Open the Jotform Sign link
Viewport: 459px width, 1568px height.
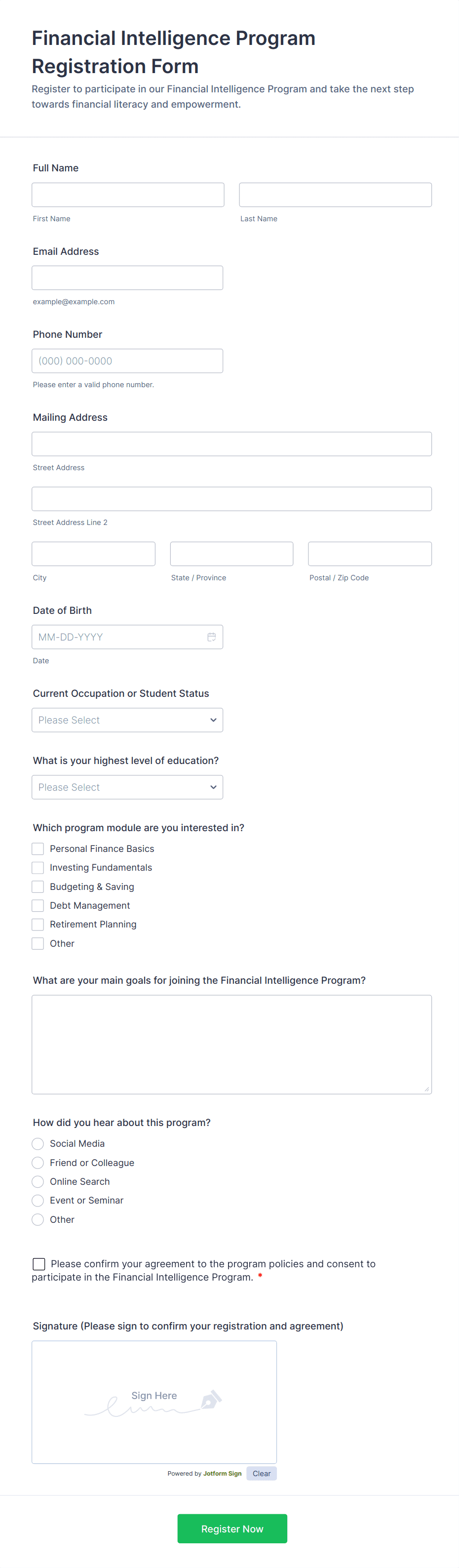(x=222, y=1474)
